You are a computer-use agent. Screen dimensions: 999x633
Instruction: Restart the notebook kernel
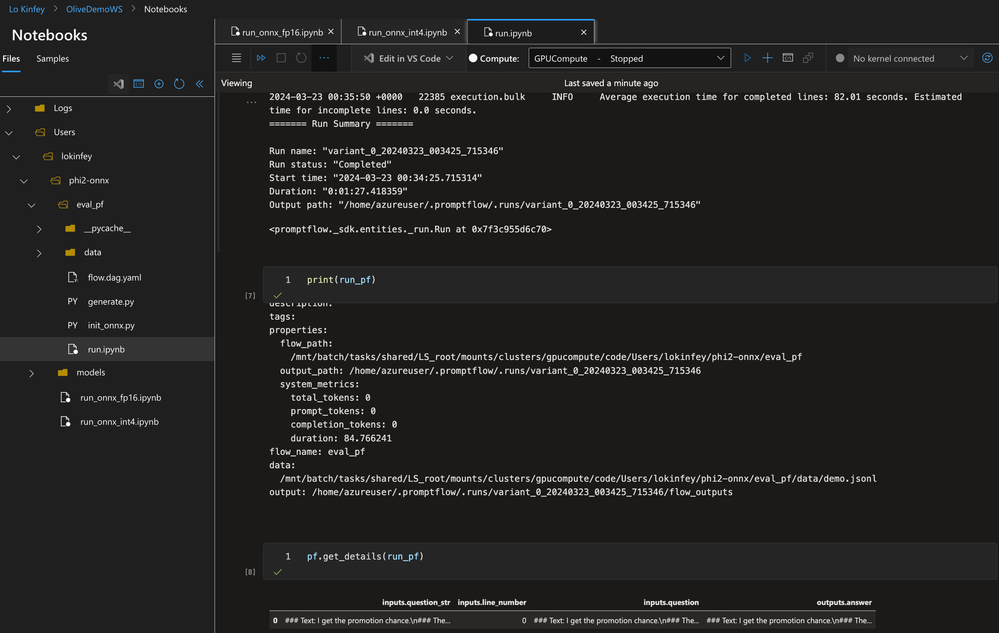[x=301, y=58]
